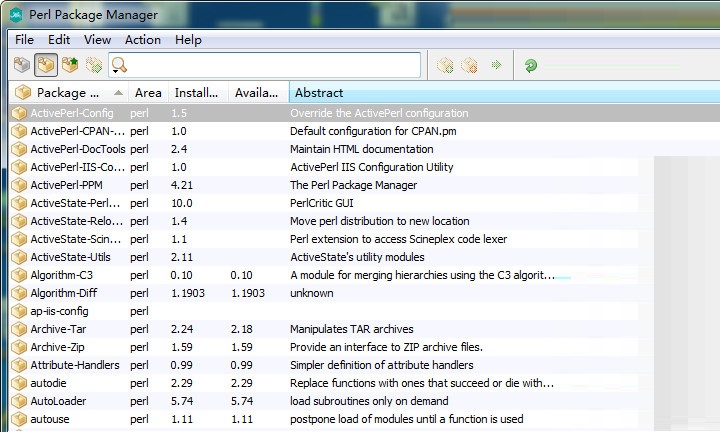Show all packages view icon
720x432 pixels.
tap(22, 65)
